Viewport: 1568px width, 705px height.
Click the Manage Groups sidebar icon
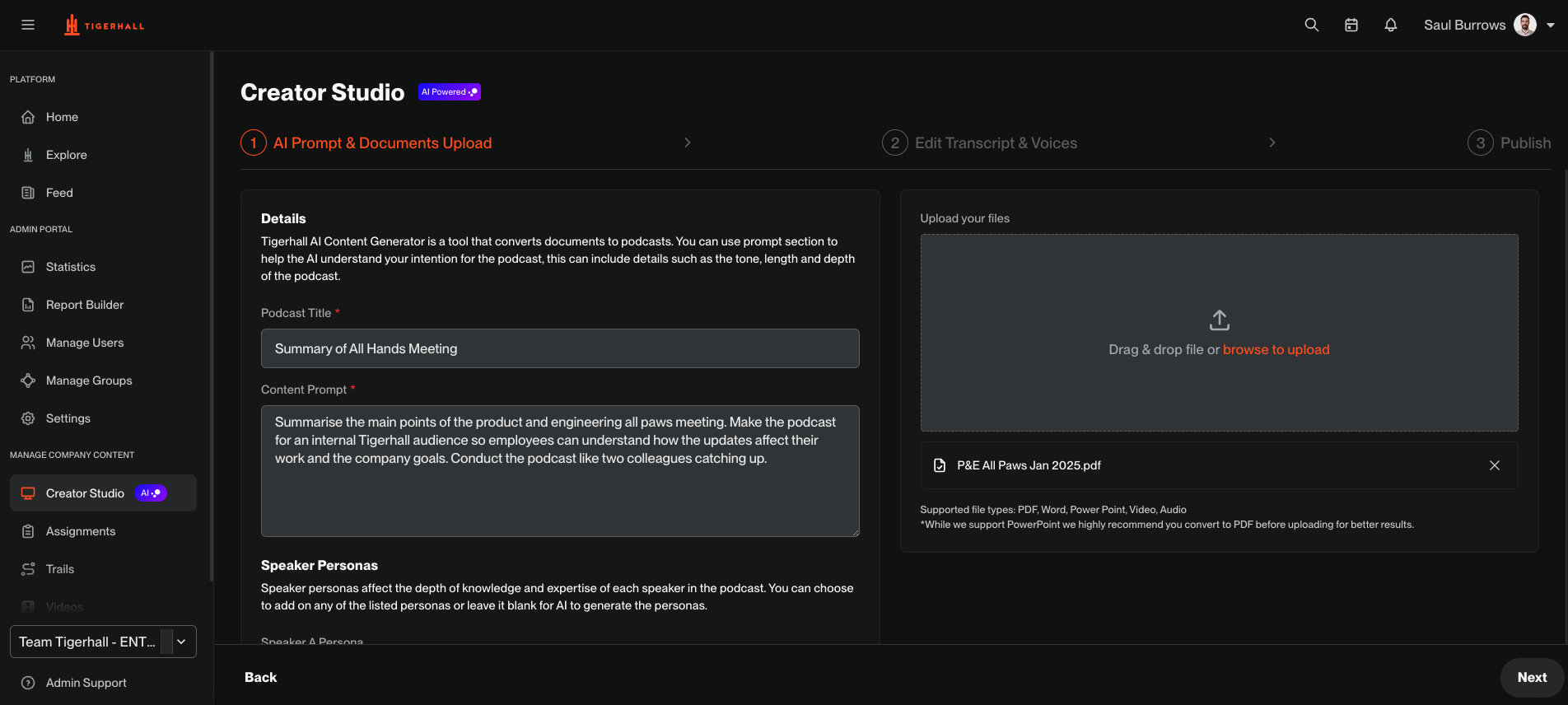(x=28, y=381)
